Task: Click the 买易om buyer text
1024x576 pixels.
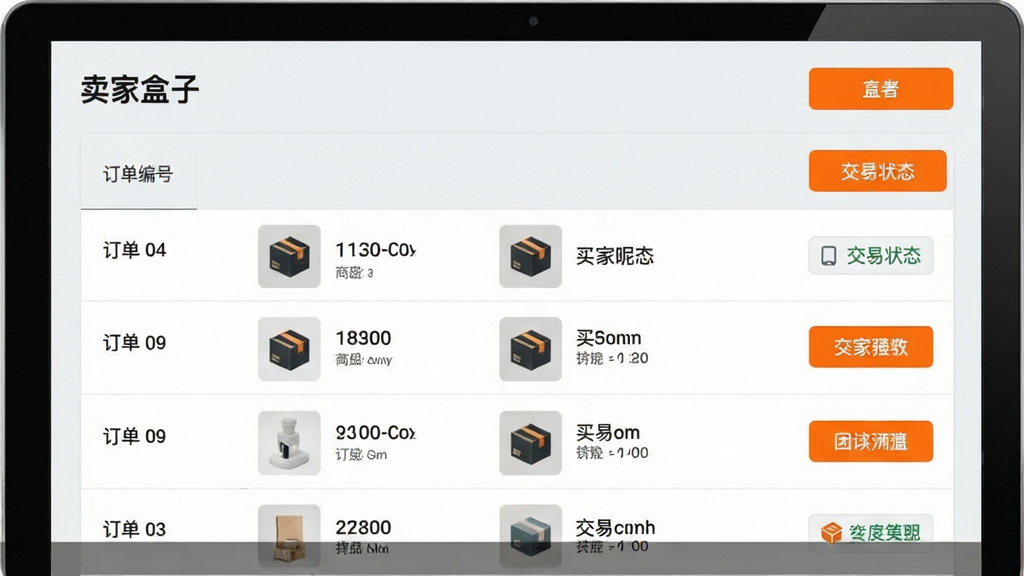Action: click(x=607, y=432)
